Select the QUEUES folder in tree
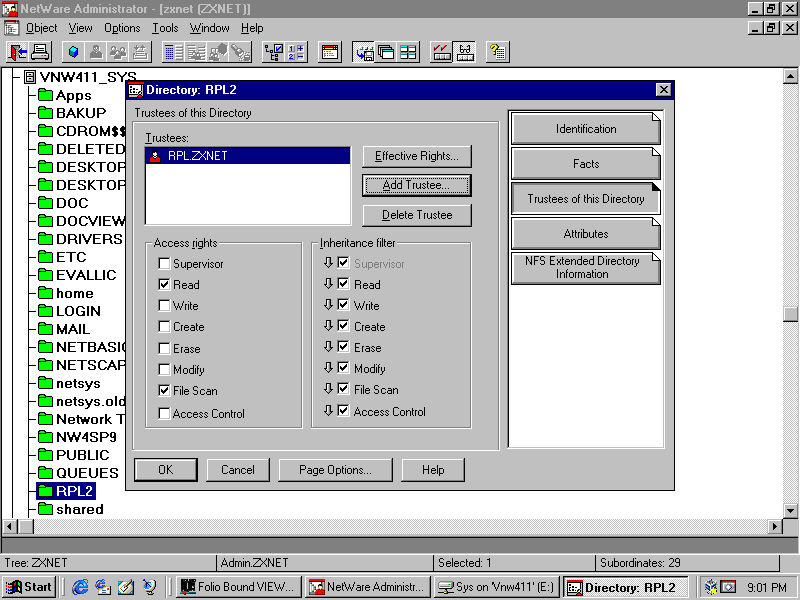The image size is (800, 600). 87,473
